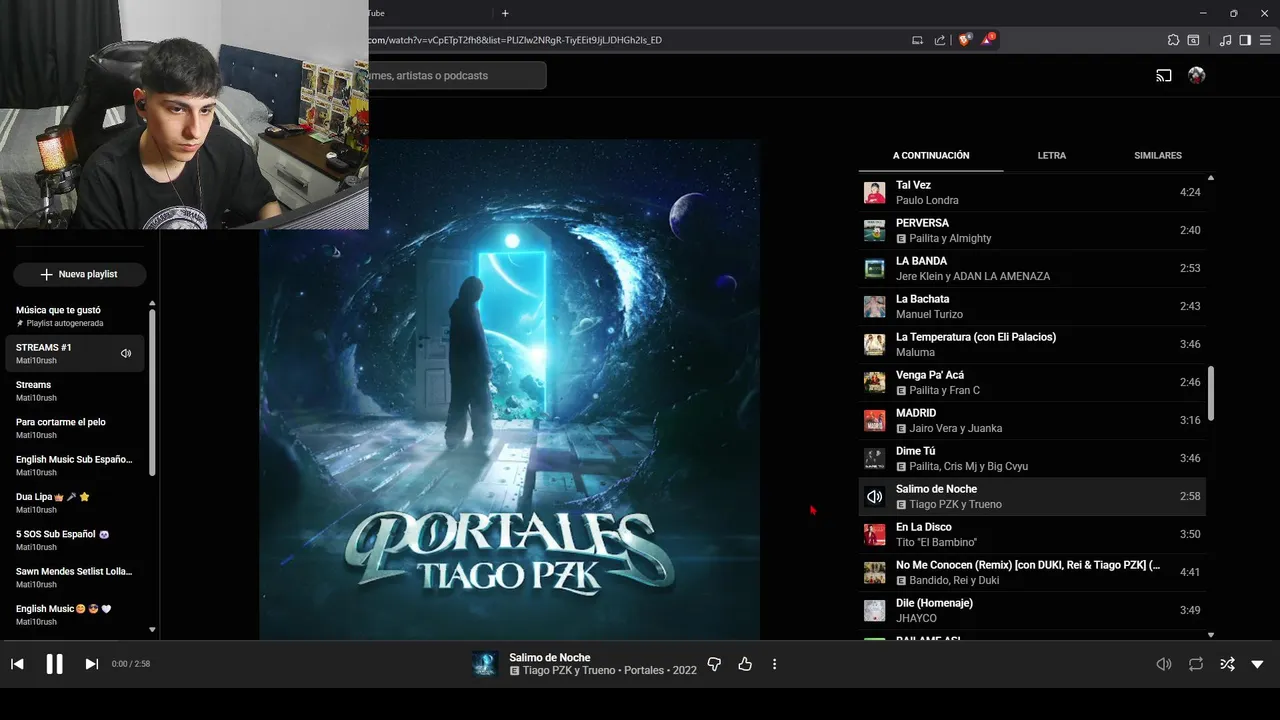Click the queue scrollbar down arrow
Image resolution: width=1280 pixels, height=720 pixels.
point(1211,635)
